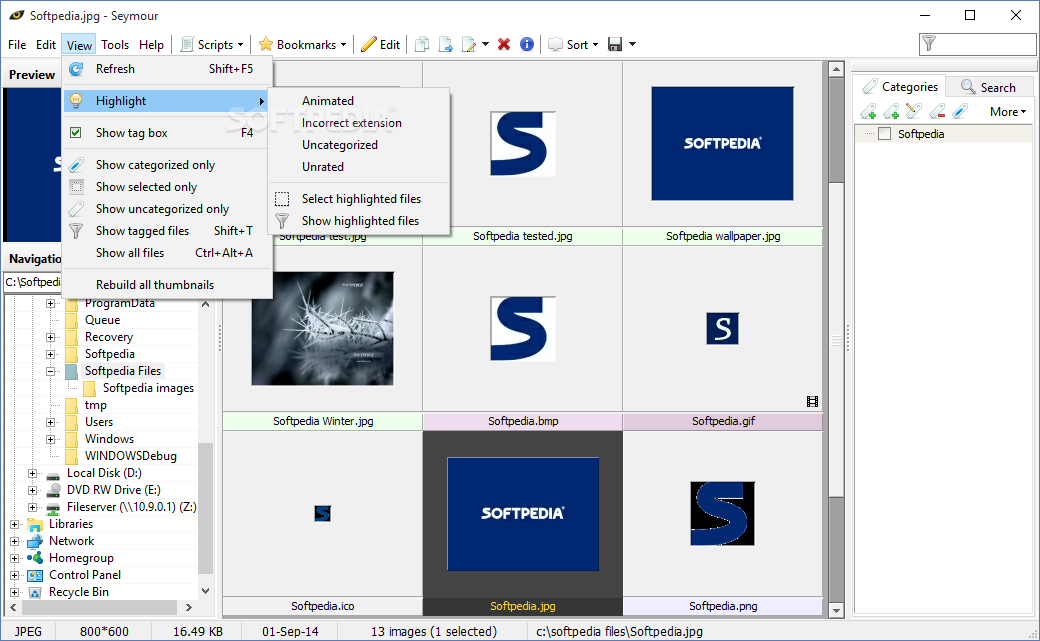
Task: Open the Scripts dropdown
Action: click(x=213, y=44)
